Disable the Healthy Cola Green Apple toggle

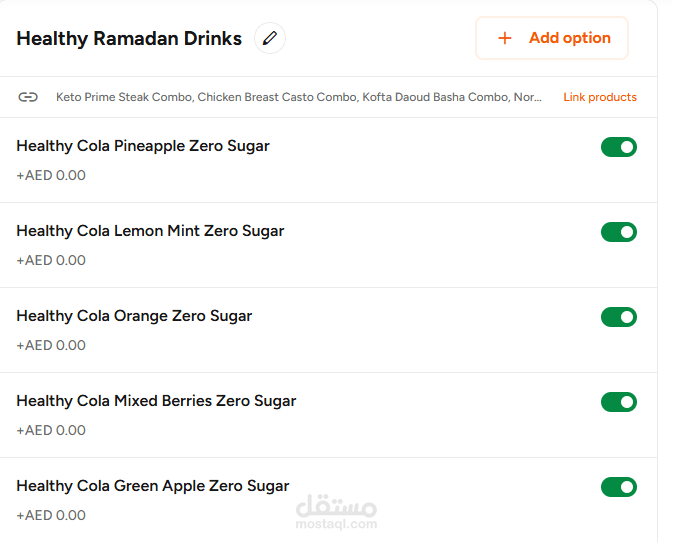coord(618,487)
